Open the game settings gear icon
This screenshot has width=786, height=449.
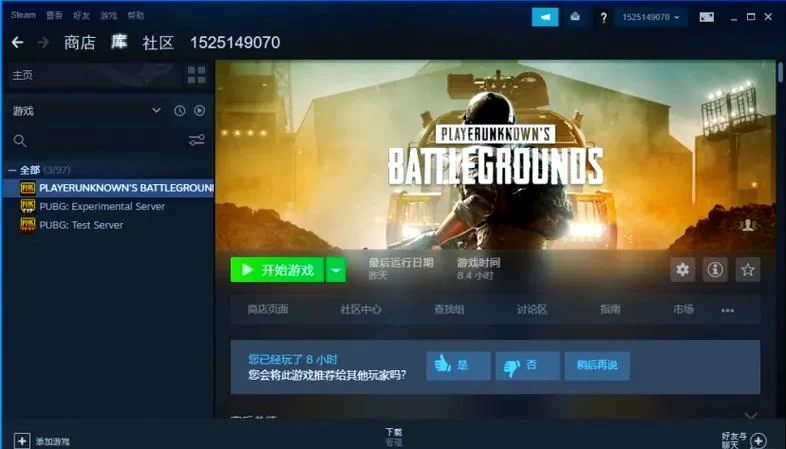point(682,270)
